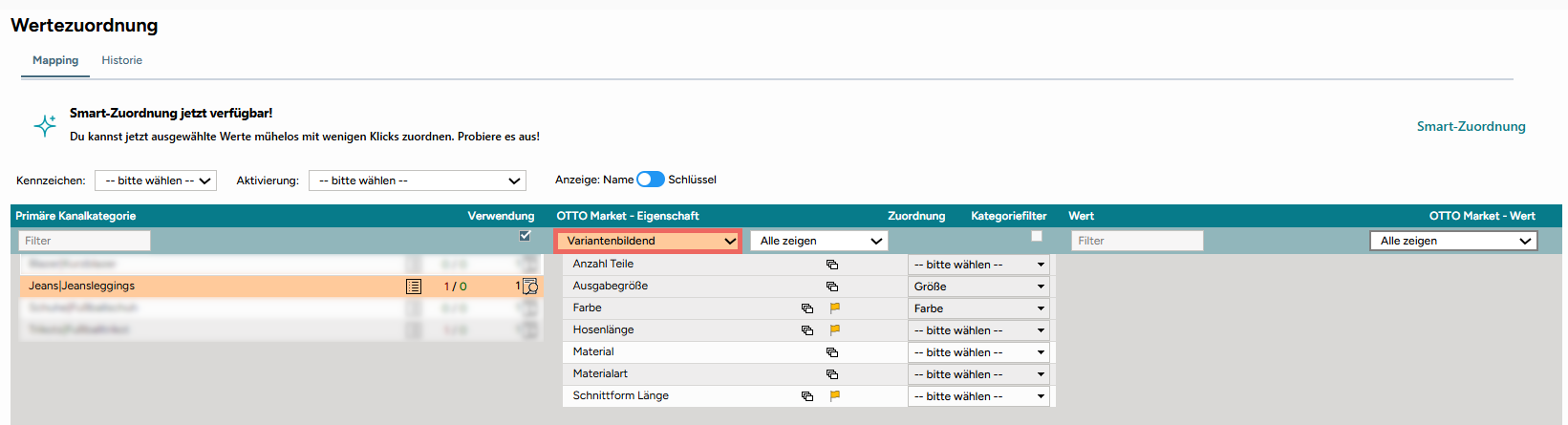Select the Jeans|Jeansleggings category row
Viewport: 1568px width, 425px height.
pyautogui.click(x=281, y=287)
